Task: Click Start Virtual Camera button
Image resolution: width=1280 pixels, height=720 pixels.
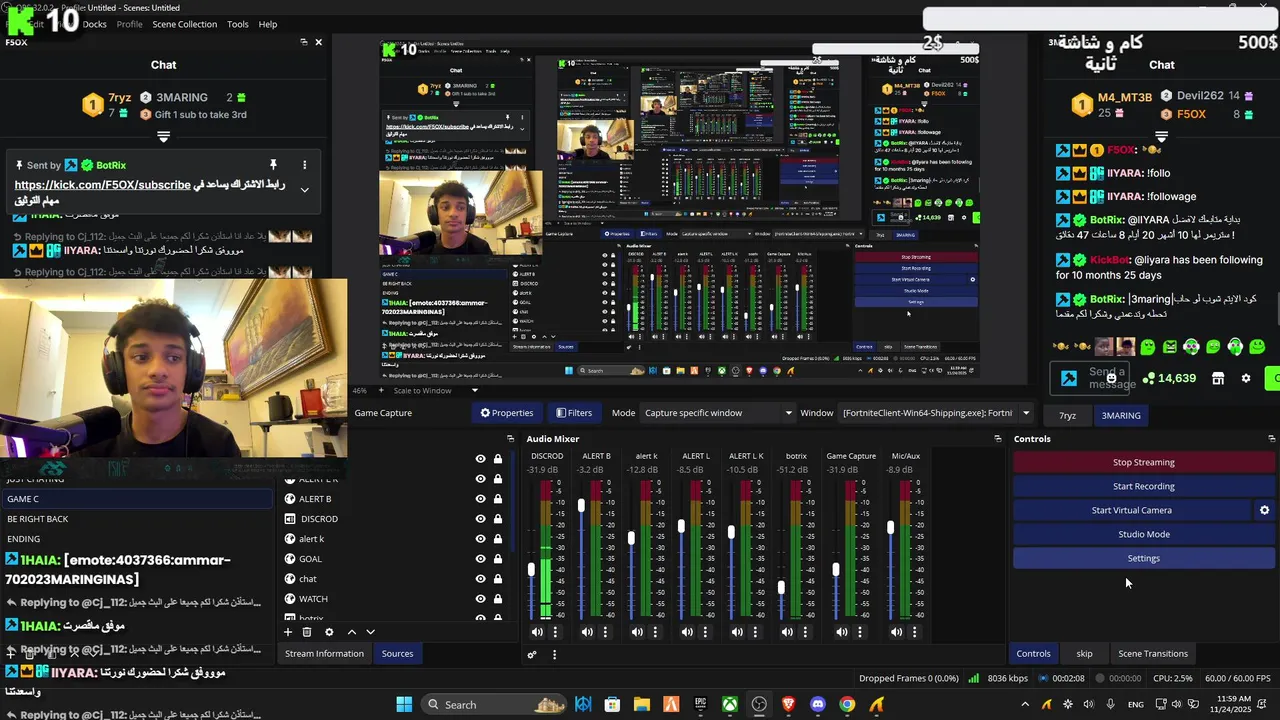Action: point(1132,510)
